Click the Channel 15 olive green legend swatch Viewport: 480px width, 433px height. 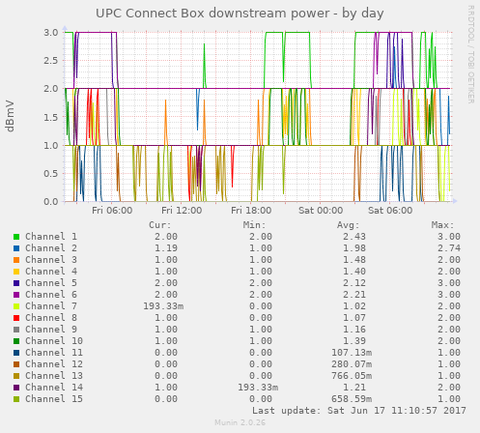(x=16, y=399)
